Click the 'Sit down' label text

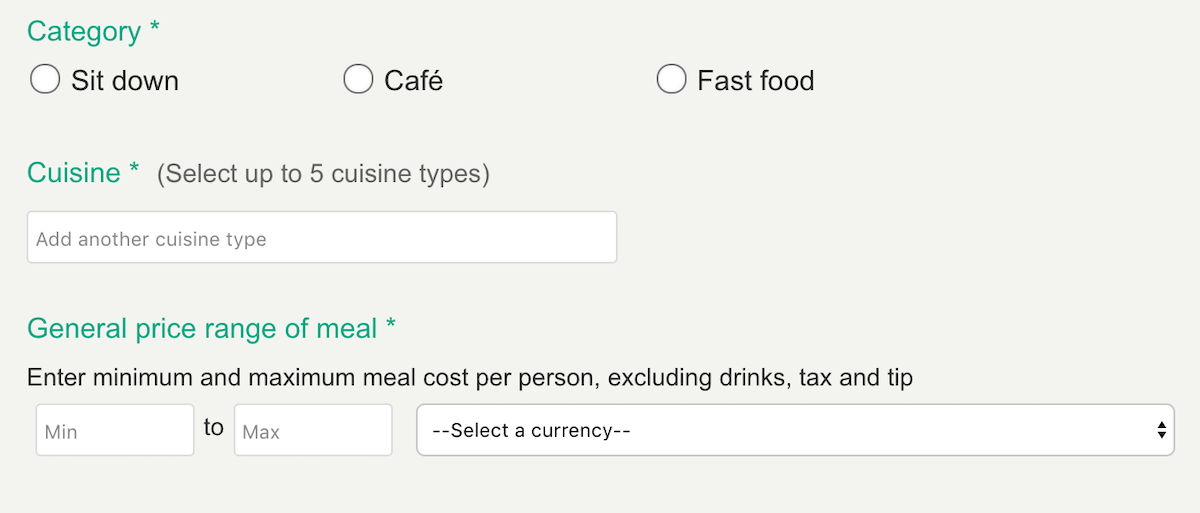125,80
